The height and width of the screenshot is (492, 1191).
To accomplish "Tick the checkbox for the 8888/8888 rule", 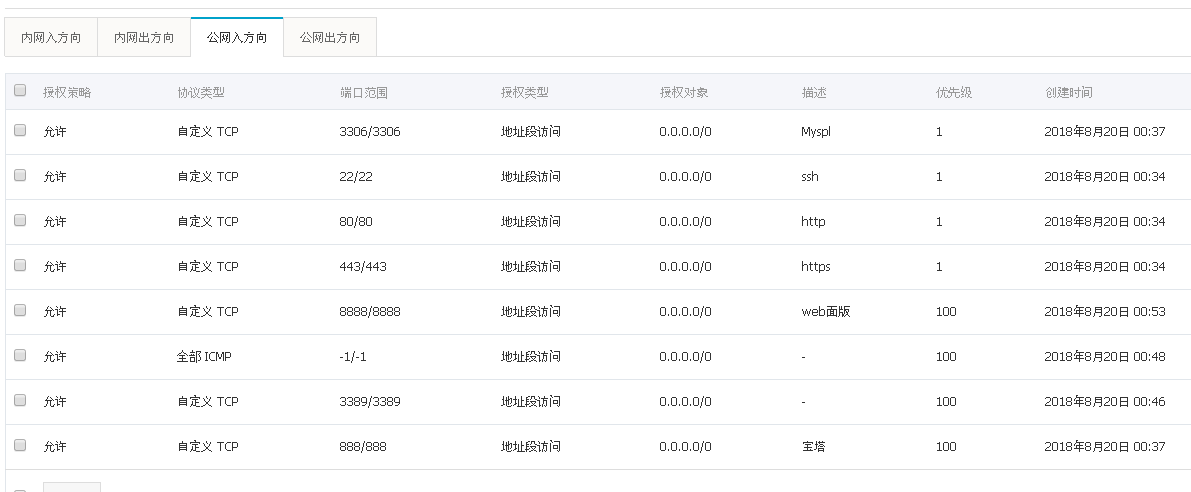I will (x=20, y=310).
